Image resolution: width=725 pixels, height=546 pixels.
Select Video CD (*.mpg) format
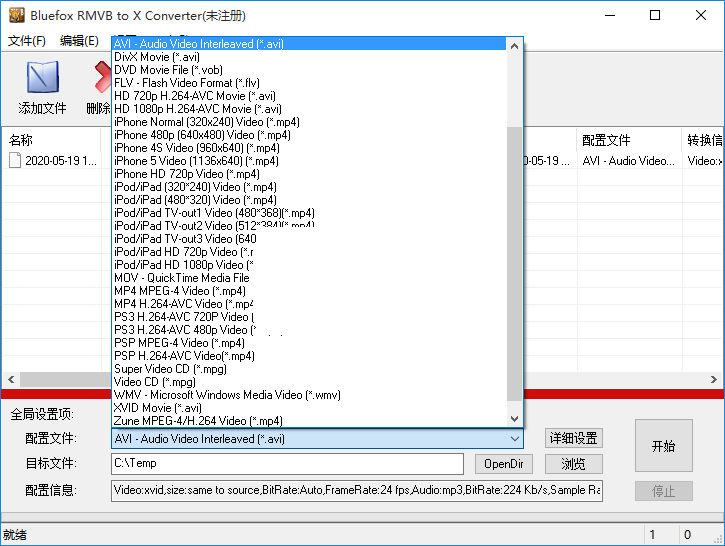click(x=309, y=381)
